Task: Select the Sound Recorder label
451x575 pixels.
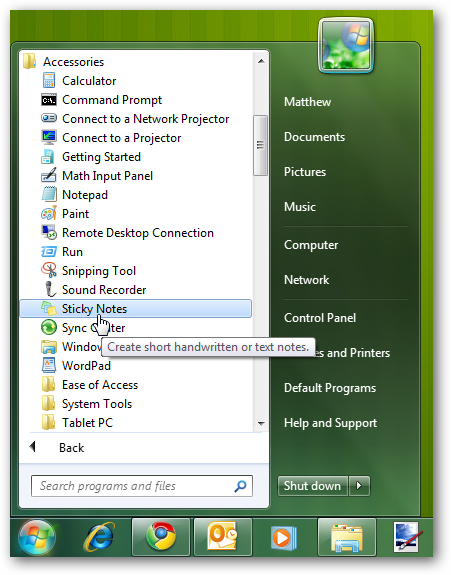Action: click(104, 289)
